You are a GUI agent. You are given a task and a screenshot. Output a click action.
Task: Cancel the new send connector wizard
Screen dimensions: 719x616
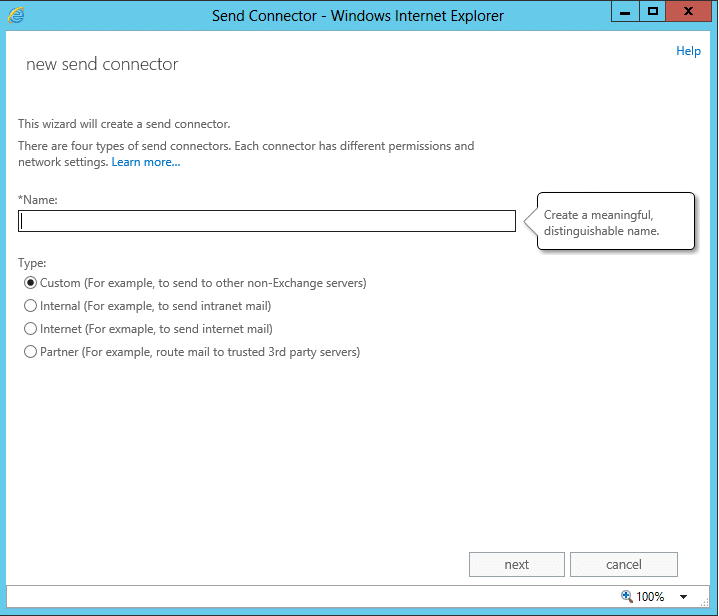(x=624, y=565)
